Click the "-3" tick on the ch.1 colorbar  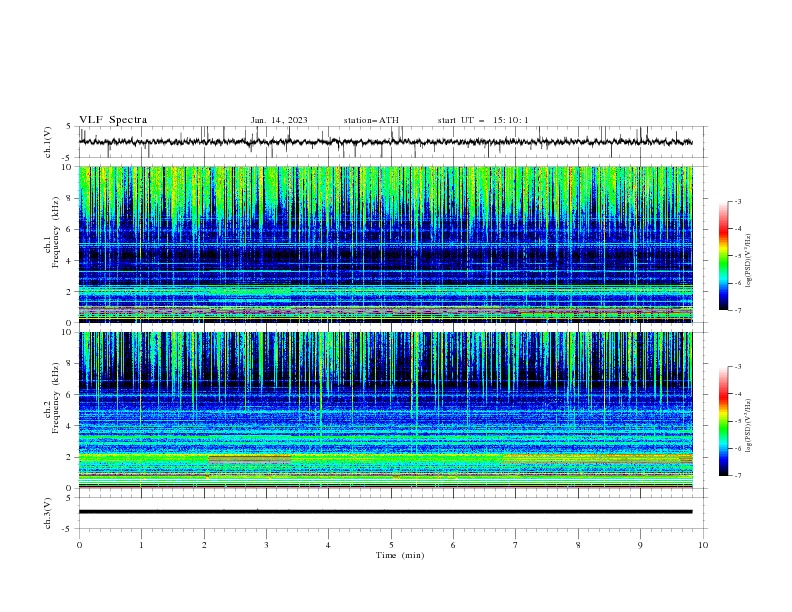tap(737, 201)
